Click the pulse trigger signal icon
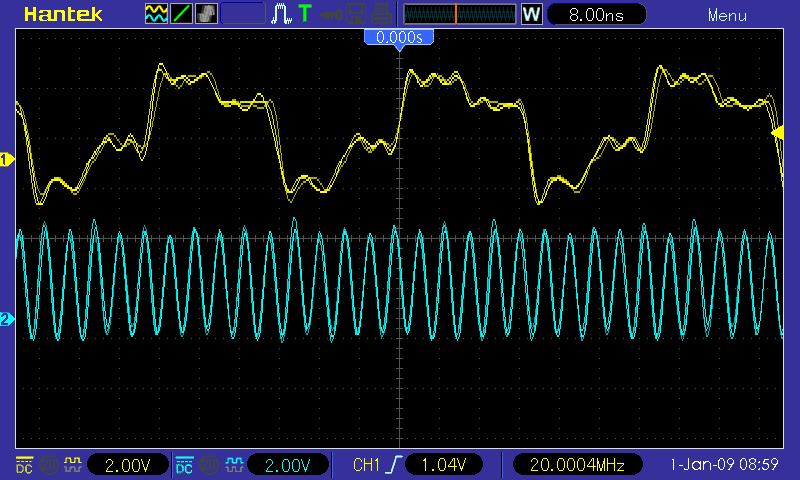The height and width of the screenshot is (480, 800). 281,14
